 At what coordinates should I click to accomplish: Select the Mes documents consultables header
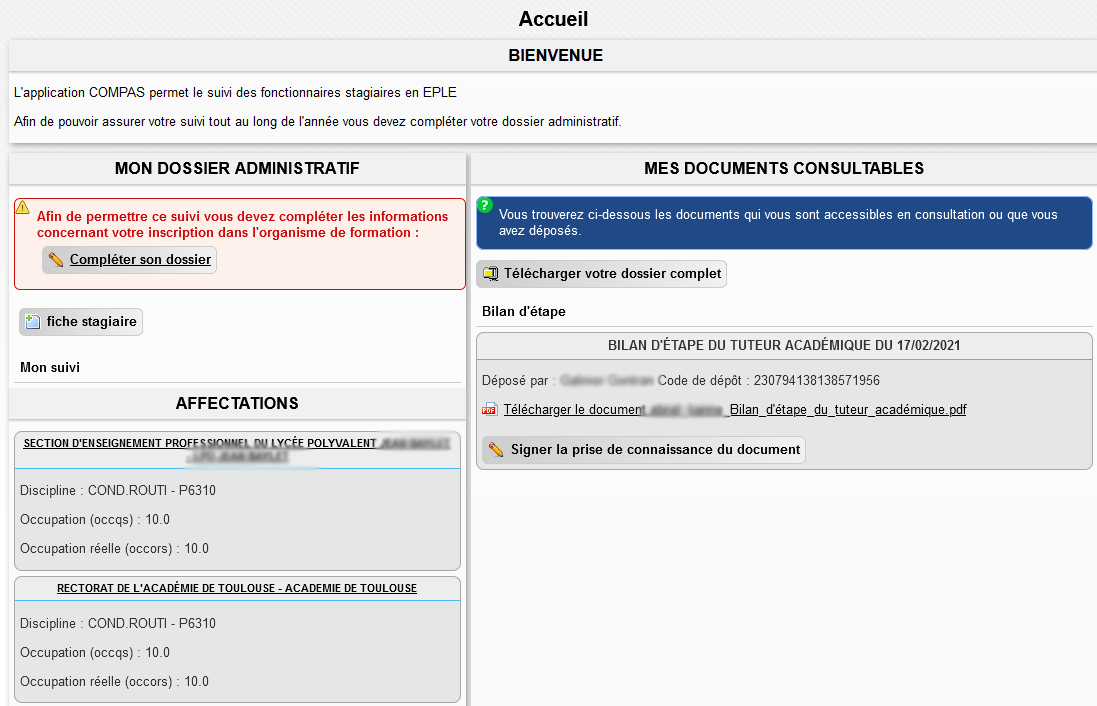[783, 168]
